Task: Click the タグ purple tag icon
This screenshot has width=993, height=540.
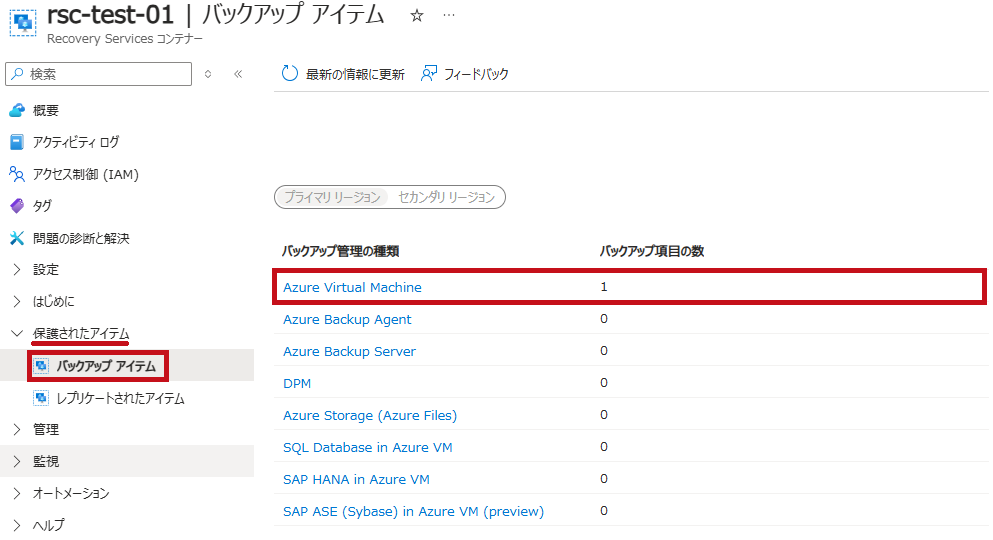Action: [17, 206]
